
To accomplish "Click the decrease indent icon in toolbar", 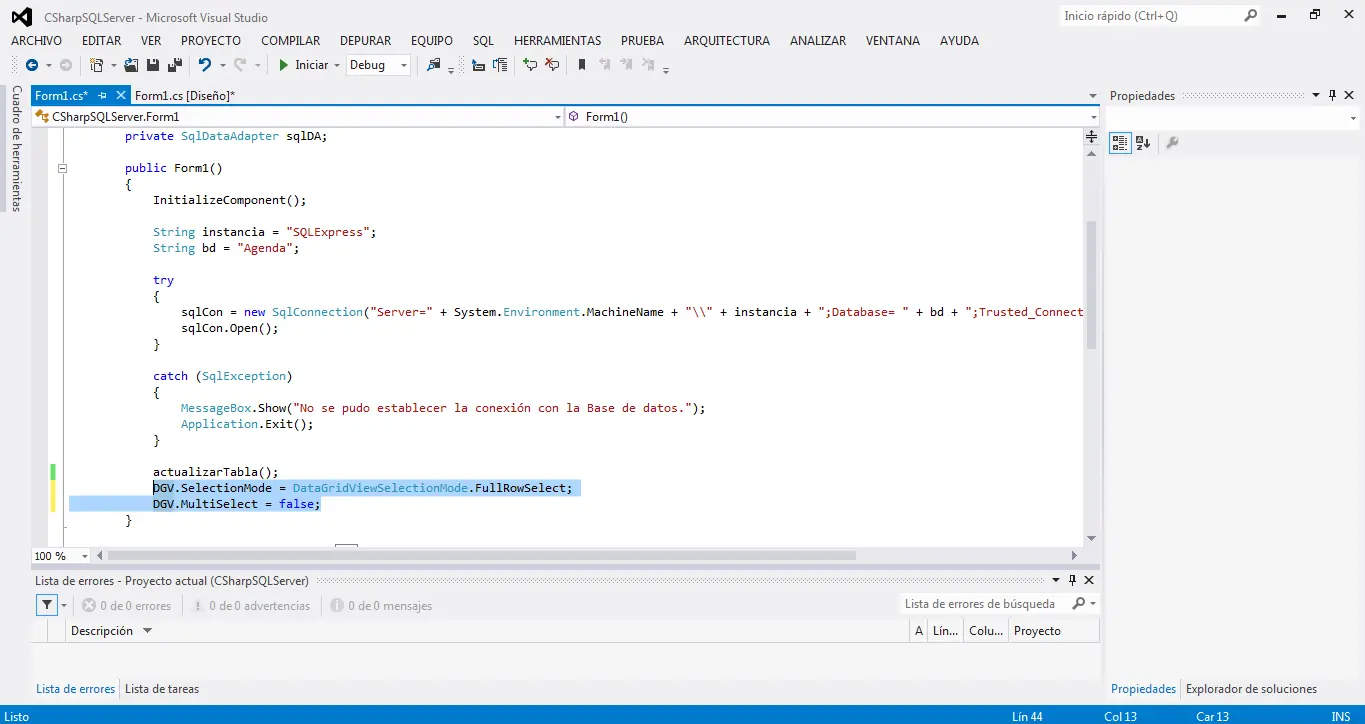I will (478, 65).
